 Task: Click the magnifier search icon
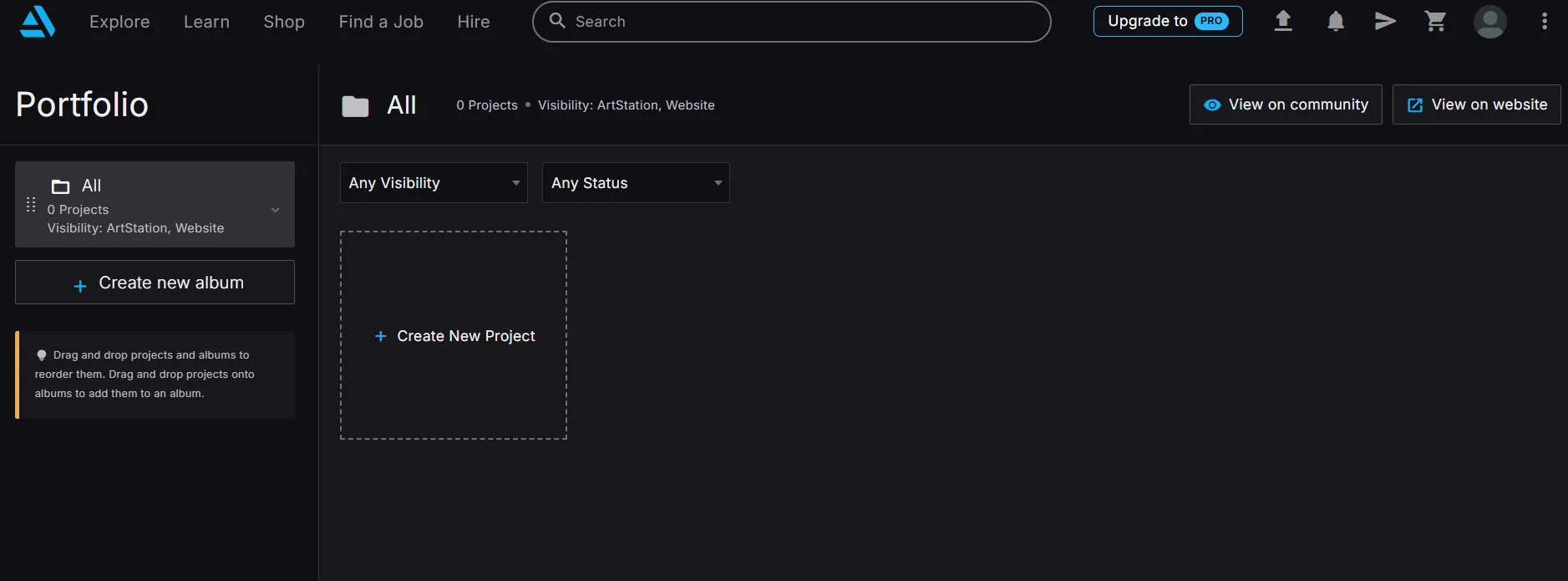point(557,21)
